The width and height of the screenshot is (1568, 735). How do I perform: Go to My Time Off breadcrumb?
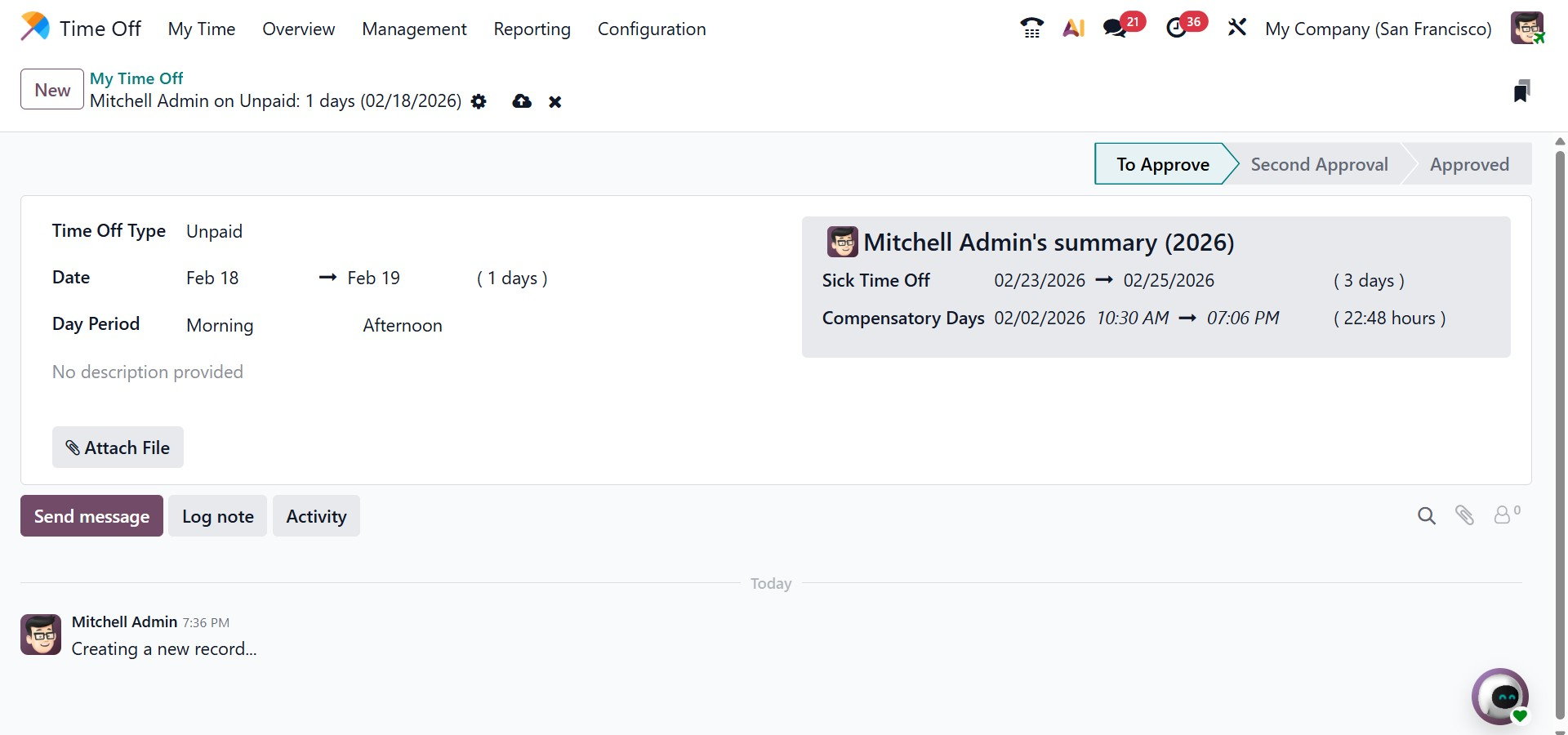tap(136, 78)
